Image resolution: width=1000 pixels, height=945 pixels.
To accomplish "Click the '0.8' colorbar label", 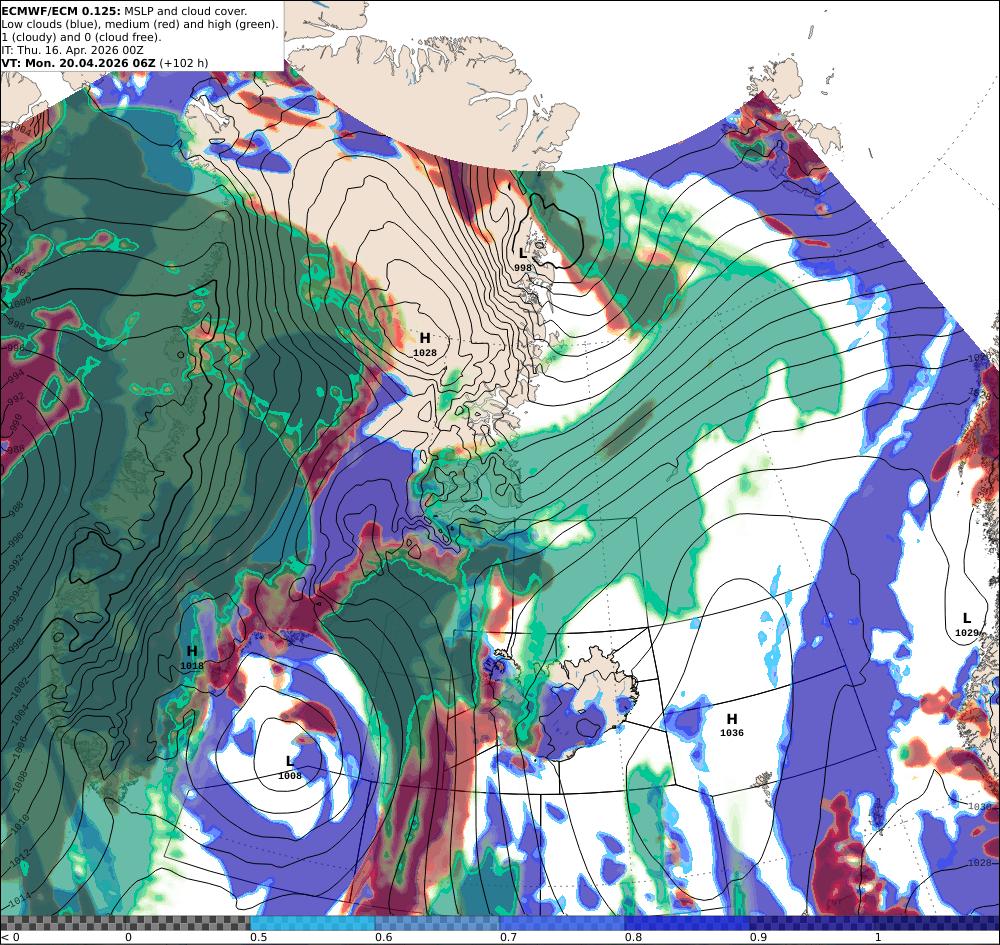I will [x=633, y=937].
